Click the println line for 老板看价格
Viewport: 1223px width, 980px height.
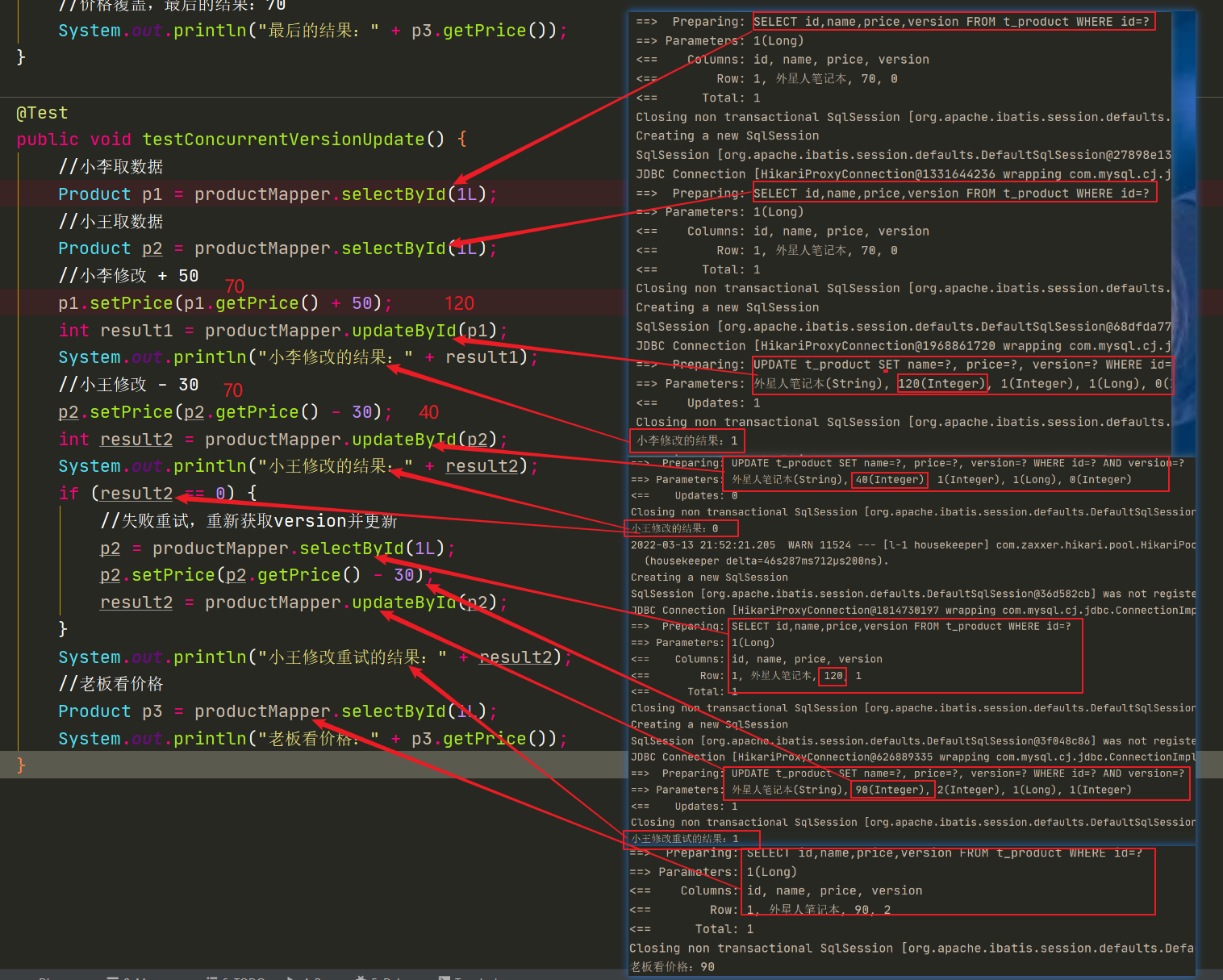[x=313, y=739]
